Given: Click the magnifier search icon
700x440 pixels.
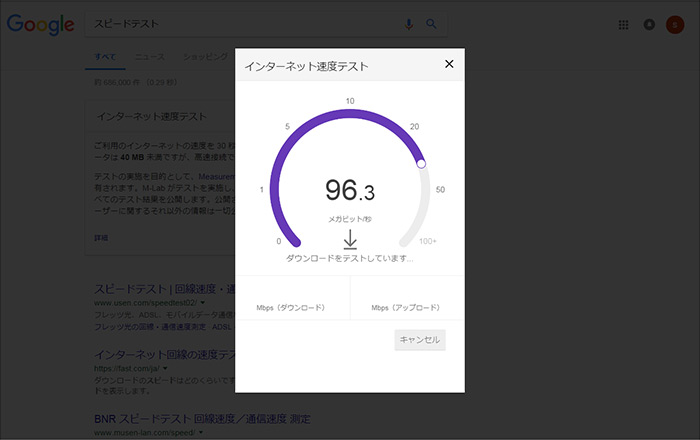Looking at the screenshot, I should coord(431,24).
